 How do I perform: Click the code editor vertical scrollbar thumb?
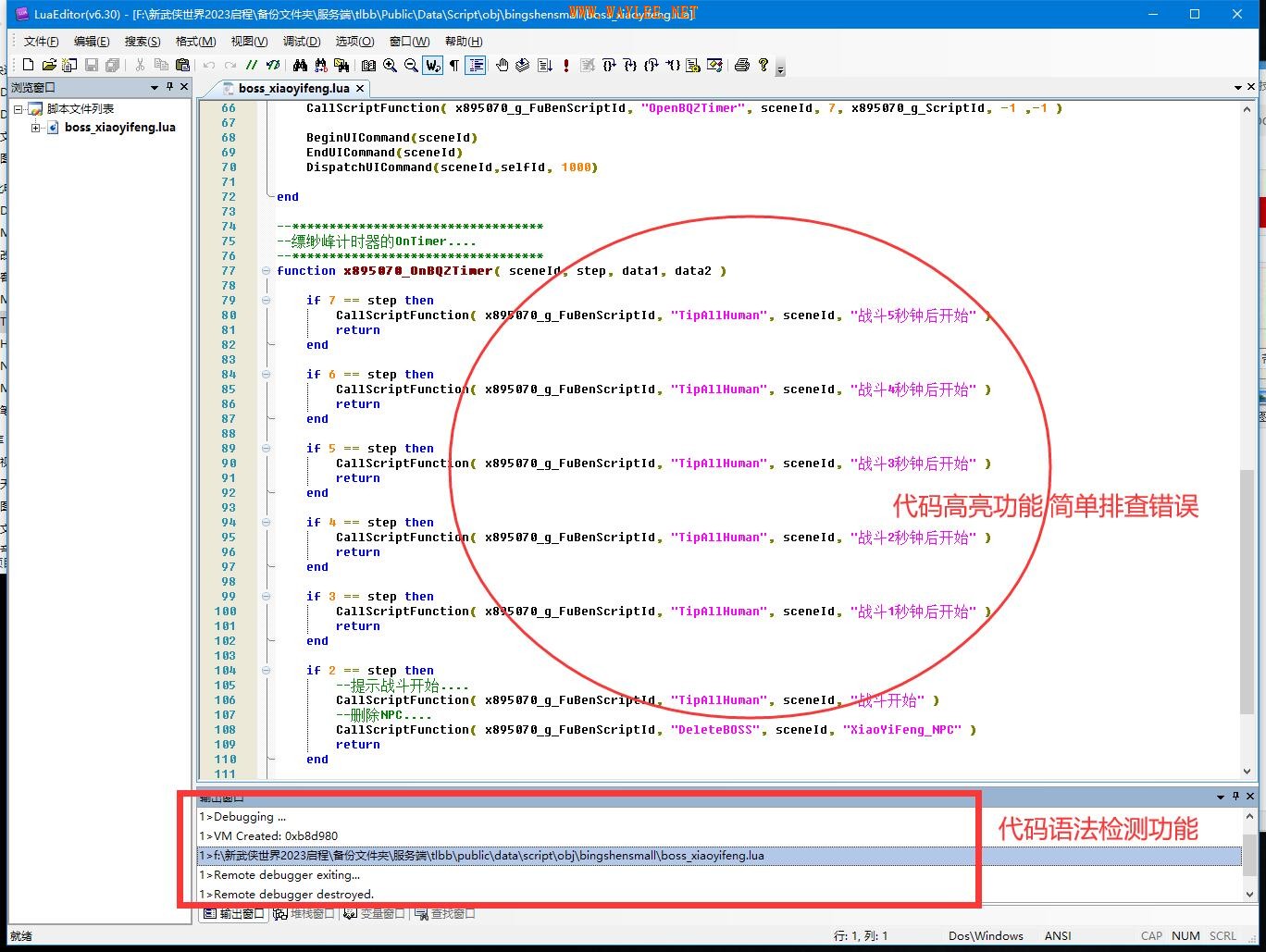[x=1247, y=592]
